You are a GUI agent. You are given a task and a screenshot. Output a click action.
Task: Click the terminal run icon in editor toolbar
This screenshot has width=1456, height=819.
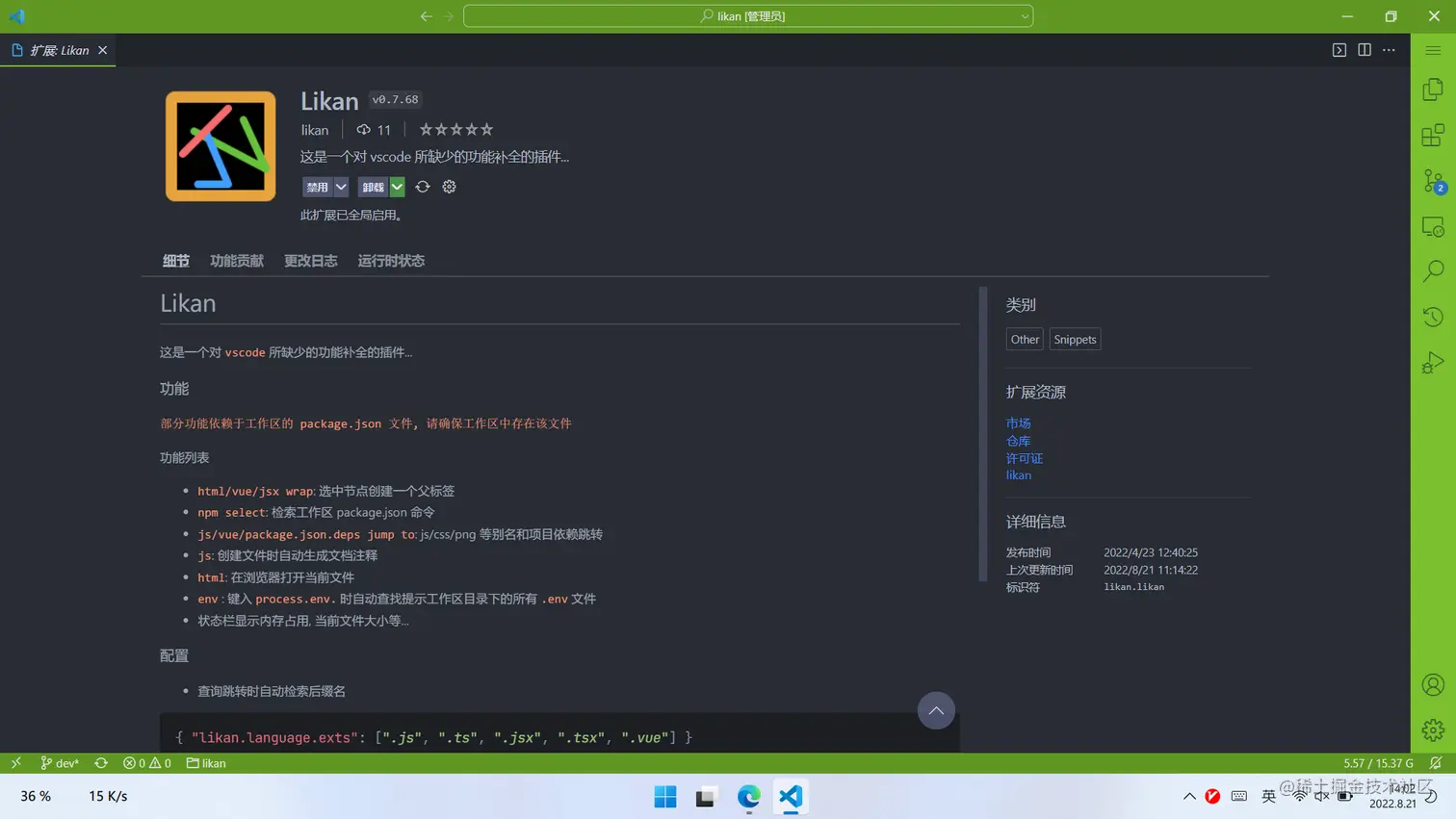click(x=1339, y=50)
